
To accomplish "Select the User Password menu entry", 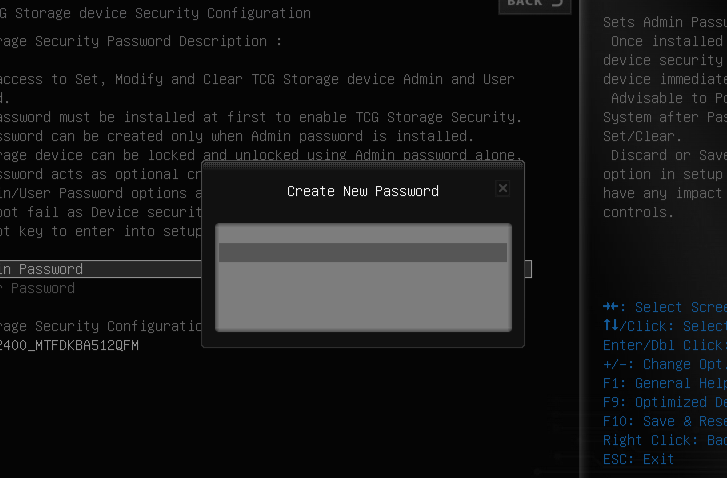I will (38, 288).
